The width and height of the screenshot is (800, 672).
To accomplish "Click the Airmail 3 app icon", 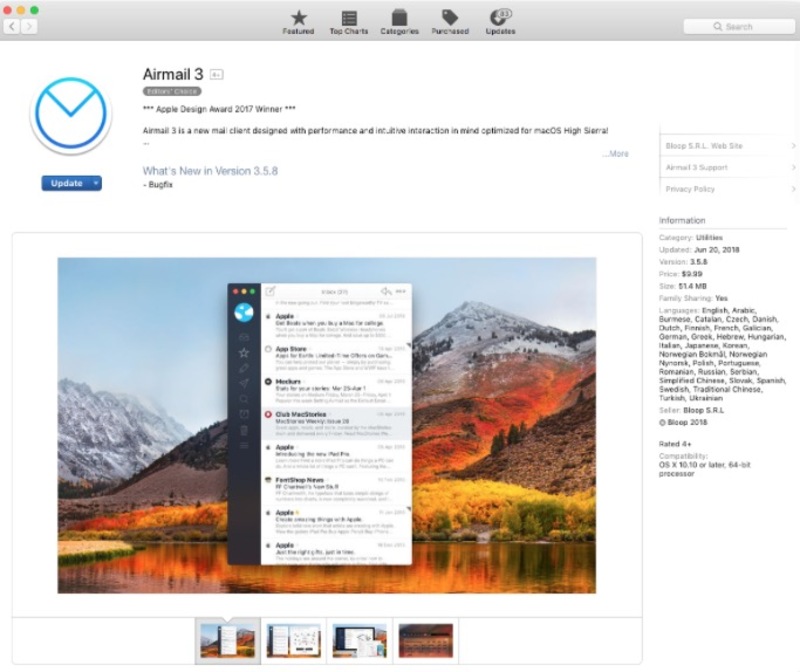I will (71, 116).
